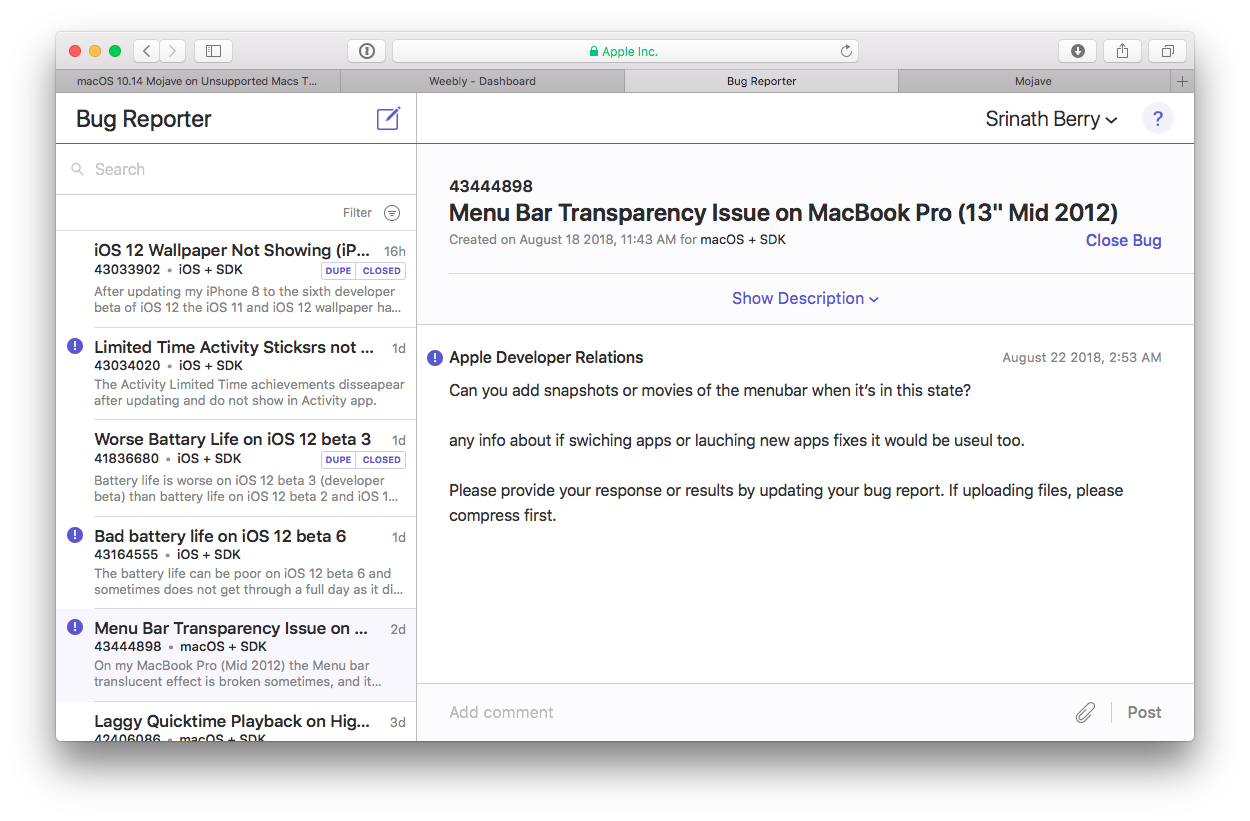Click DUPE badge on Worse Battery Life bug
Image resolution: width=1250 pixels, height=821 pixels.
click(x=338, y=460)
